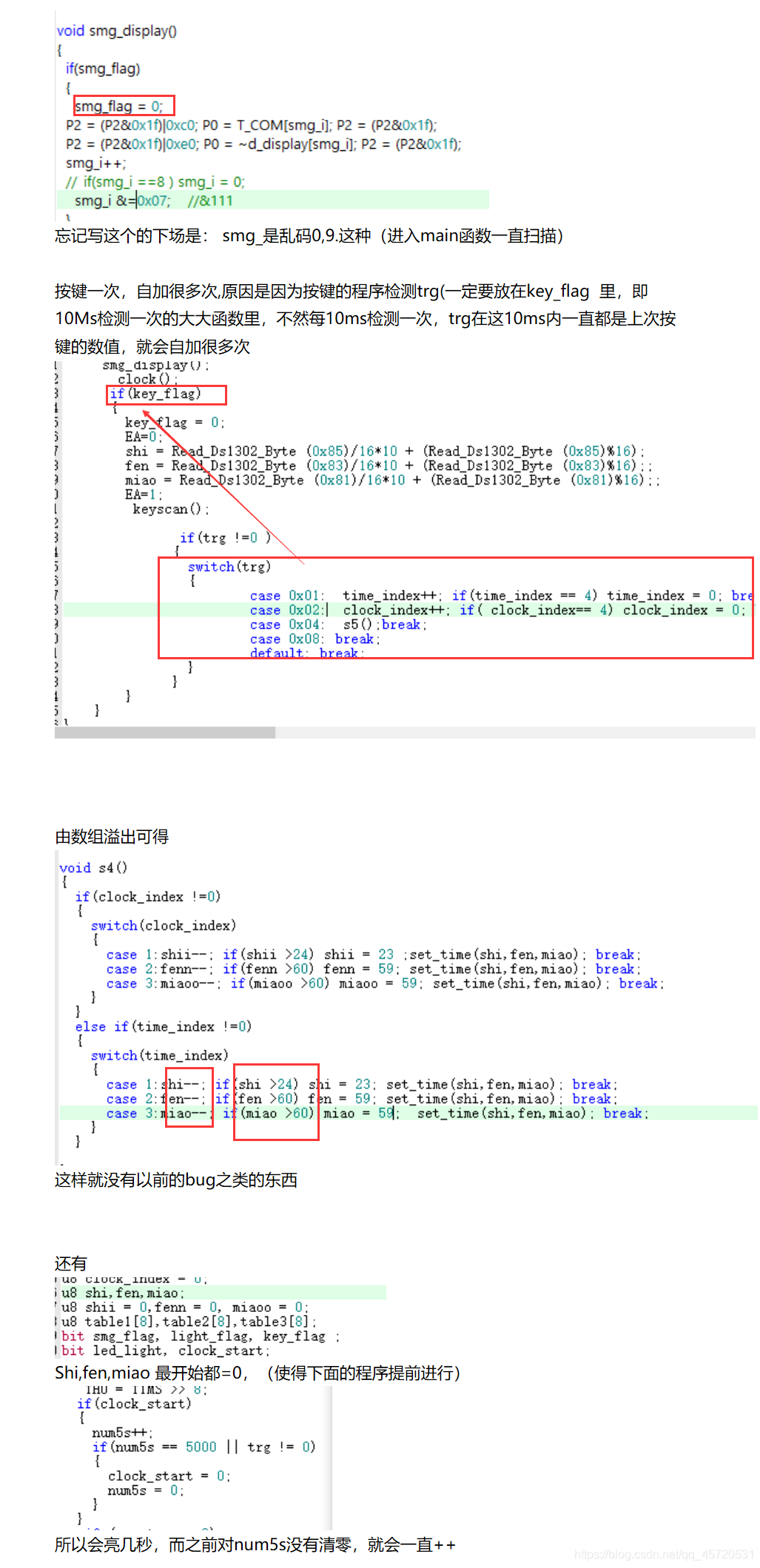Click the commented '// if(smg_i ==8)' line

click(155, 182)
